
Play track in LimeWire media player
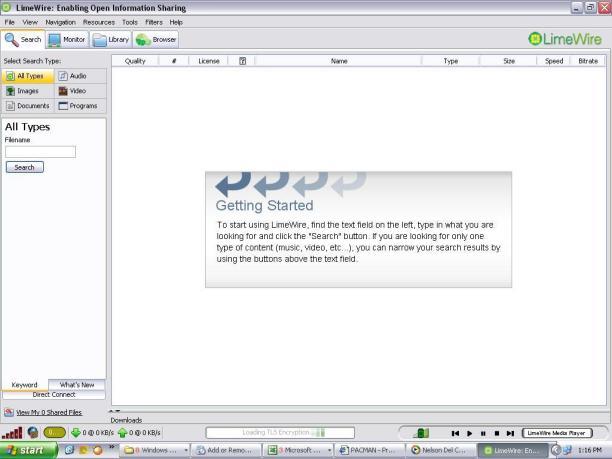coord(470,433)
